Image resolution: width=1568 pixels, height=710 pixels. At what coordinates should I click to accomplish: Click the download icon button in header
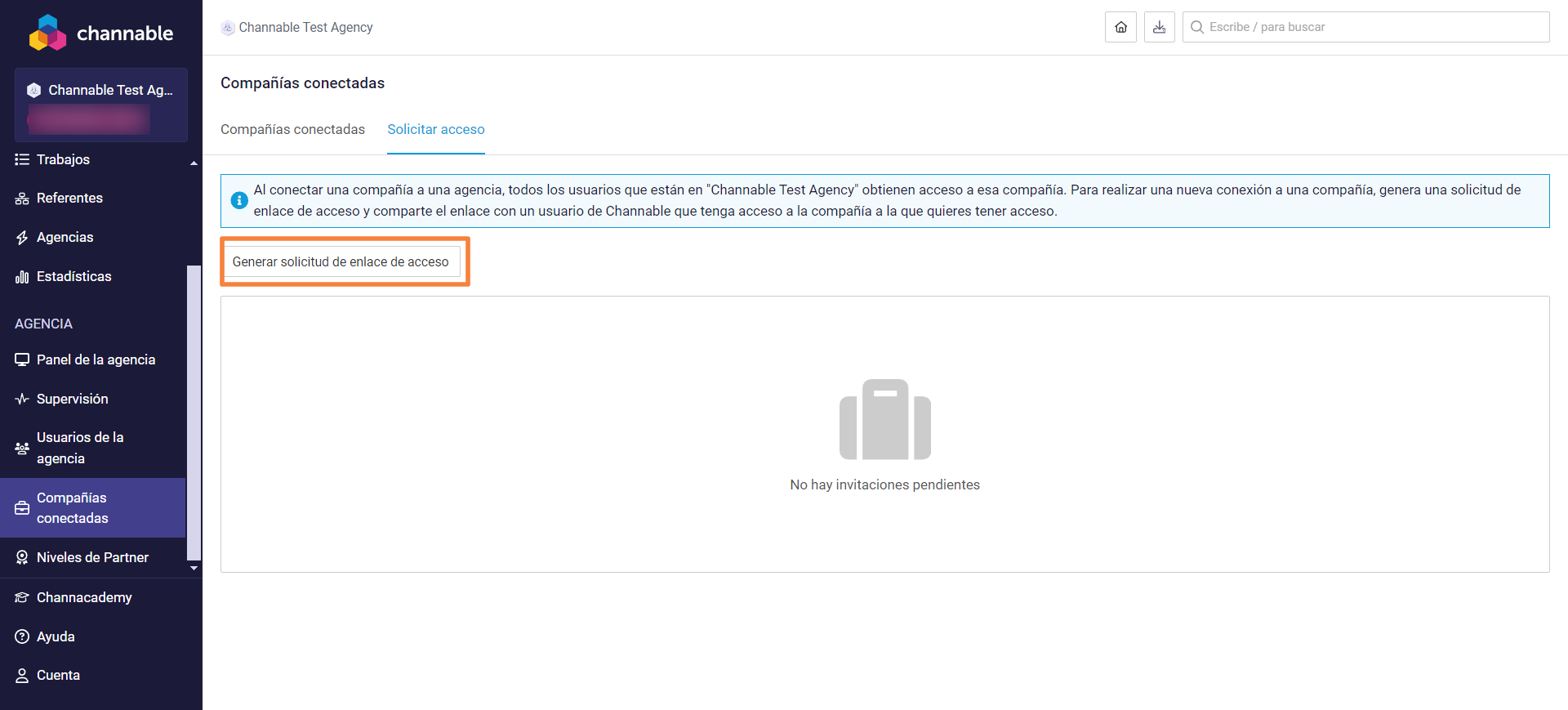click(x=1159, y=27)
